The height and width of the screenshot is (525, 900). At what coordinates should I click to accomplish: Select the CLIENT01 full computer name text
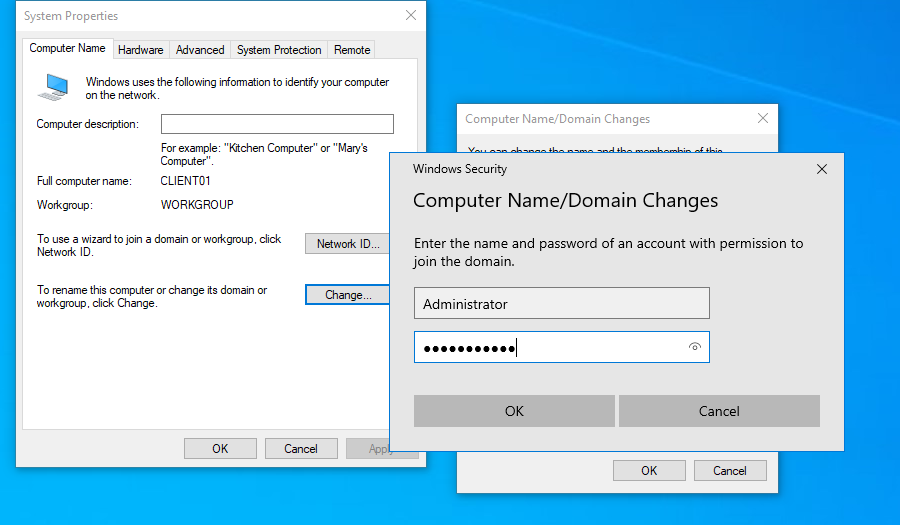pos(185,181)
